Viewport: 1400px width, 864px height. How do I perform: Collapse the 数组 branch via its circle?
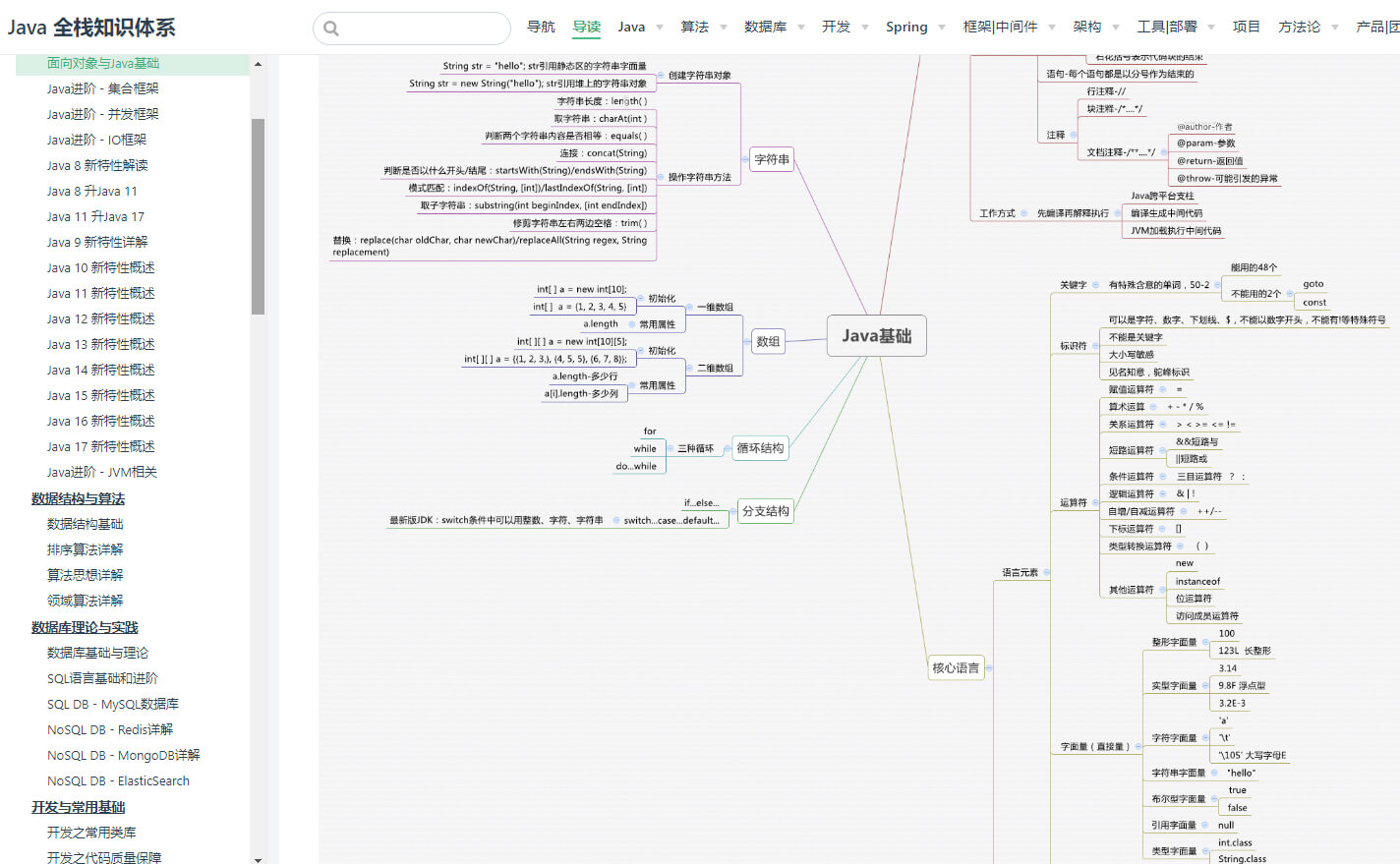(746, 342)
